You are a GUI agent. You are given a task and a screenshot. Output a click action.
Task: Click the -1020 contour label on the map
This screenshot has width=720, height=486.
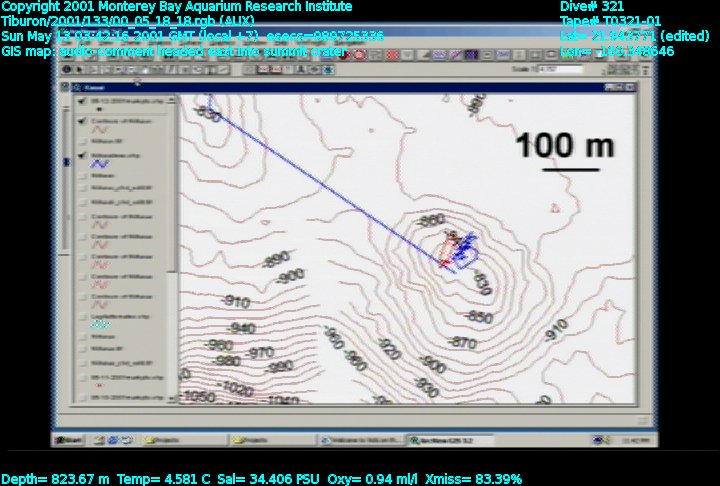[x=235, y=387]
